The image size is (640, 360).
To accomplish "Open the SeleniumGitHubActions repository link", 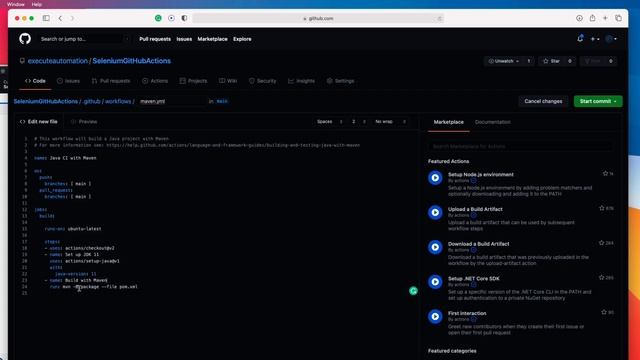I will click(x=131, y=61).
